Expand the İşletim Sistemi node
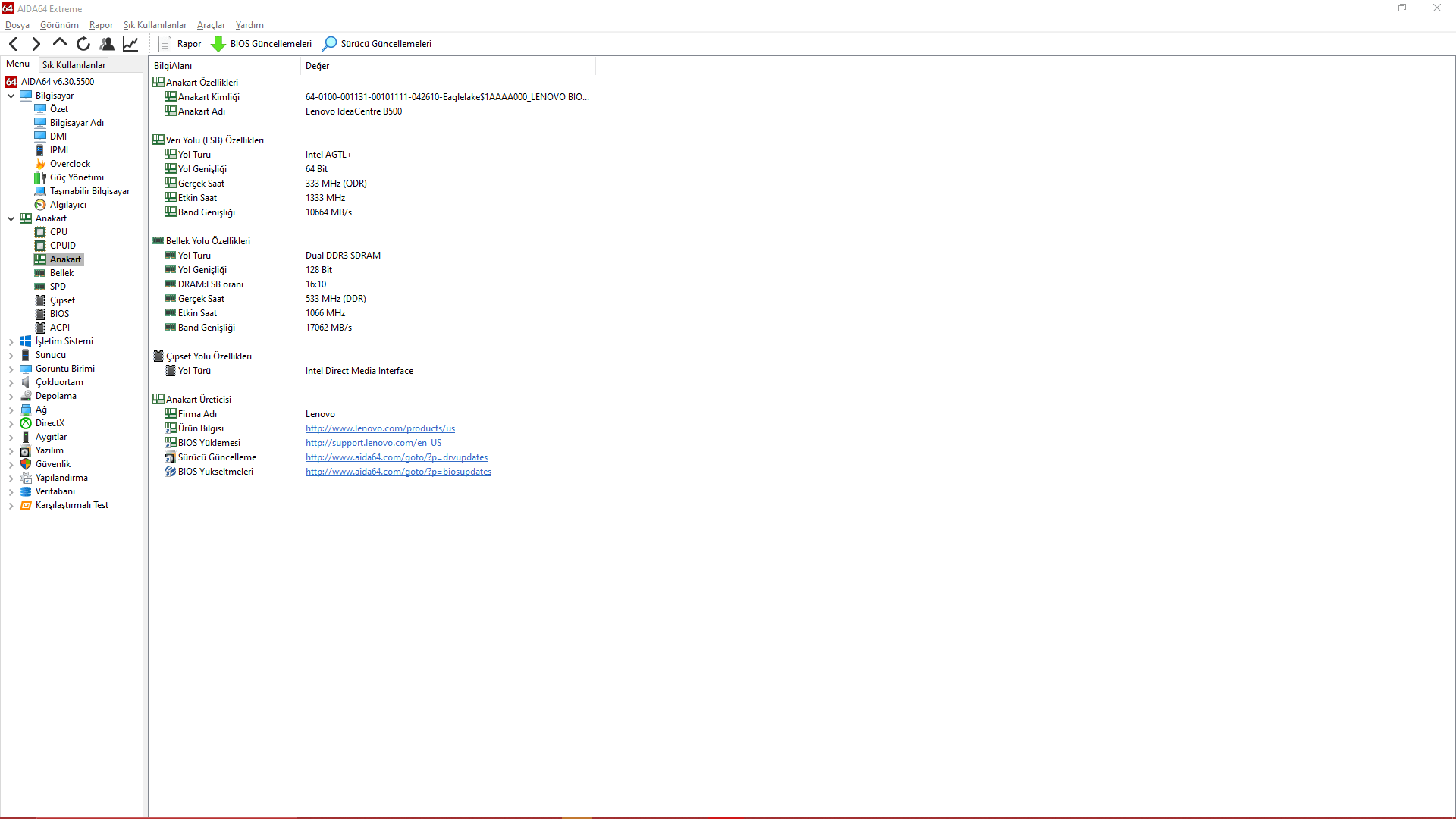The width and height of the screenshot is (1456, 819). (x=11, y=342)
